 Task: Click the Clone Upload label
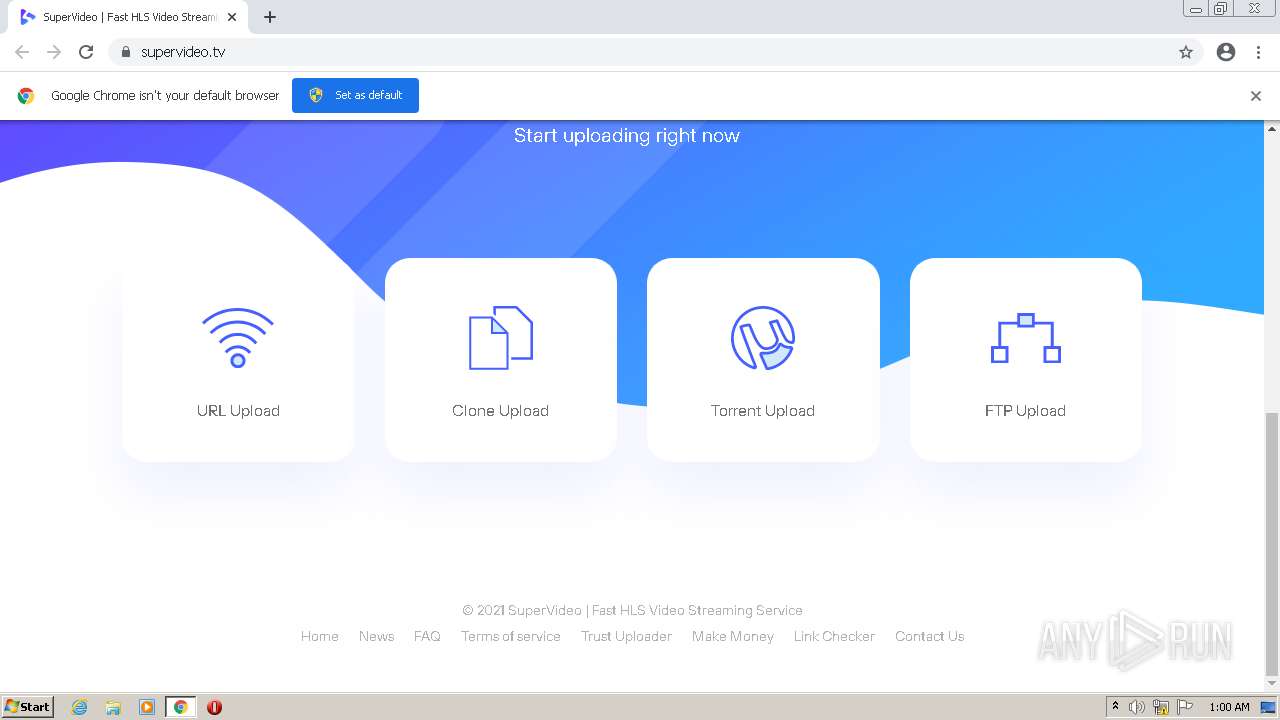click(x=500, y=411)
